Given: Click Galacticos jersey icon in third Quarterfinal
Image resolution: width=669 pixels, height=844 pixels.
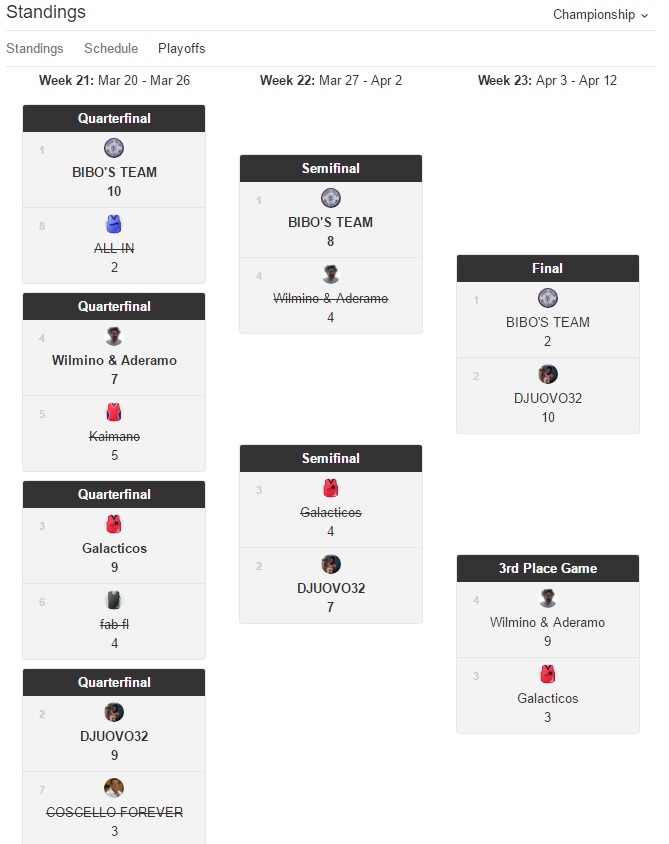Looking at the screenshot, I should click(x=114, y=524).
